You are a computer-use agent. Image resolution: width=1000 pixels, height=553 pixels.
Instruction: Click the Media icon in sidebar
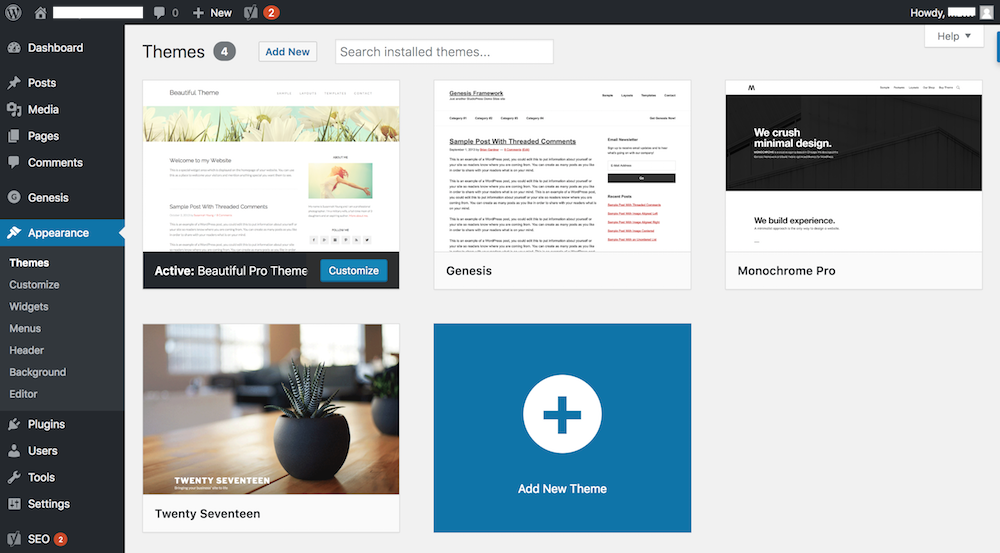coord(14,110)
